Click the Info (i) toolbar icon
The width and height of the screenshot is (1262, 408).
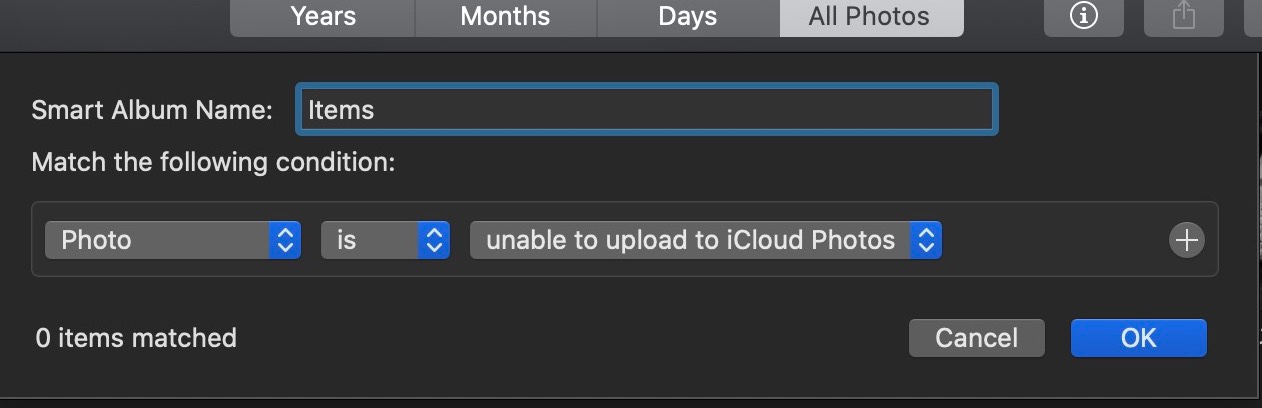[1084, 17]
